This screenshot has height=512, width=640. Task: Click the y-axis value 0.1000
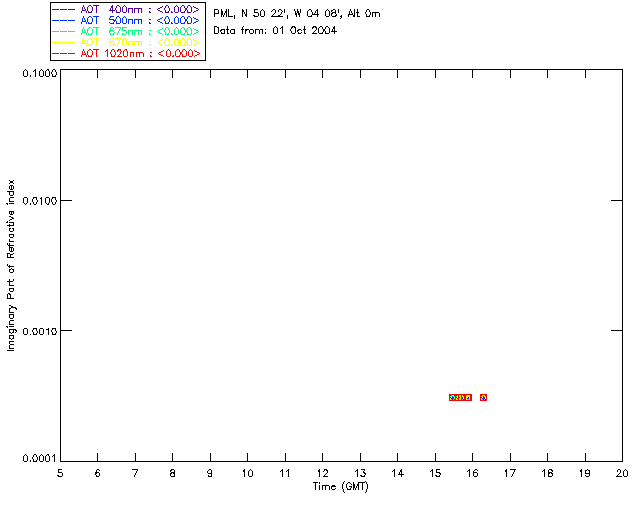40,73
